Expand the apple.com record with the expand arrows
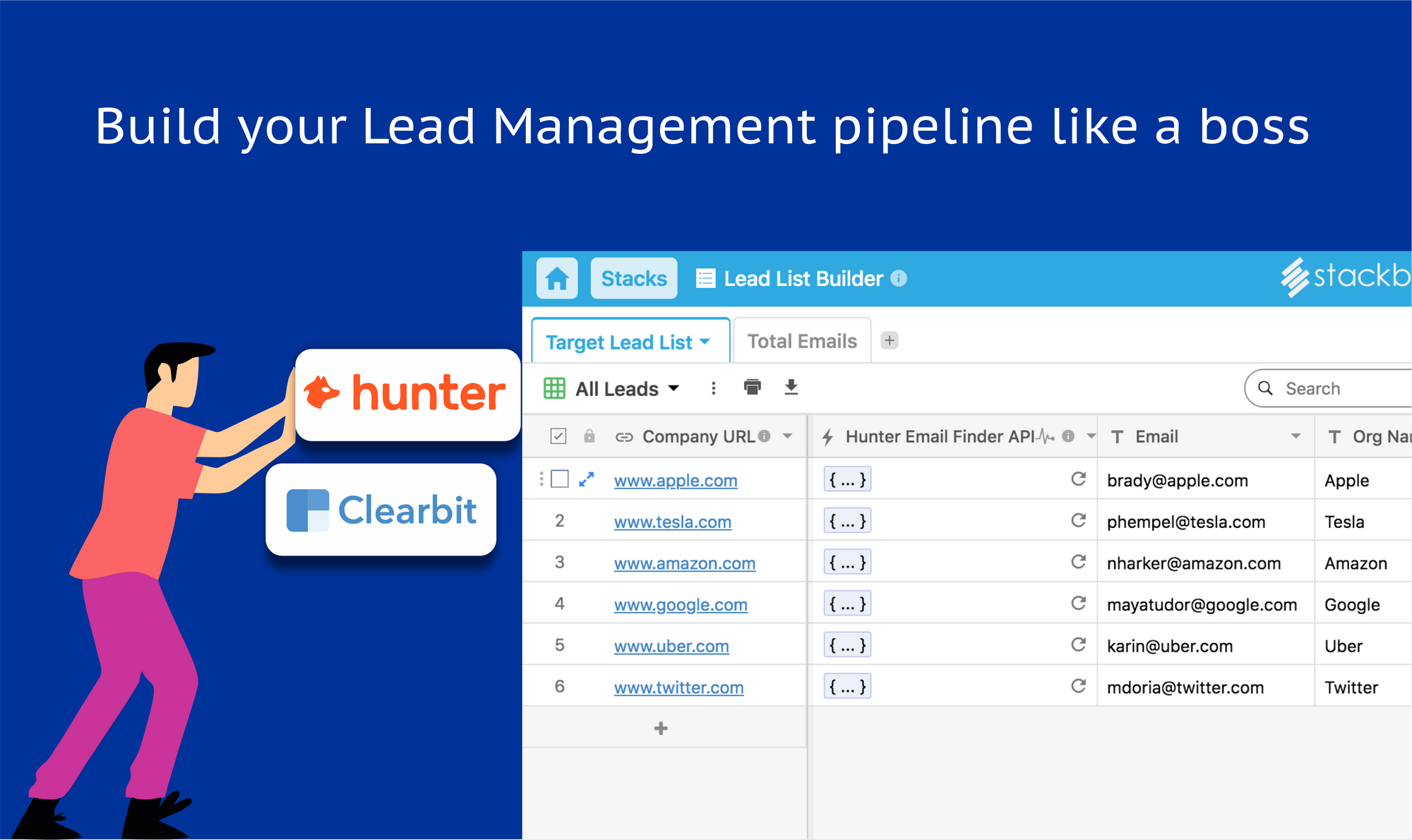This screenshot has height=840, width=1412. click(586, 479)
